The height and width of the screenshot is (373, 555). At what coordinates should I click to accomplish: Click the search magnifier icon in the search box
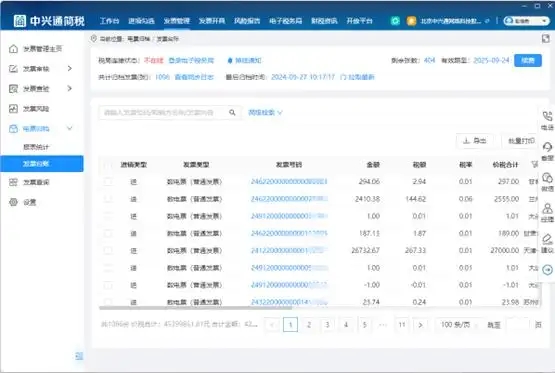click(232, 113)
